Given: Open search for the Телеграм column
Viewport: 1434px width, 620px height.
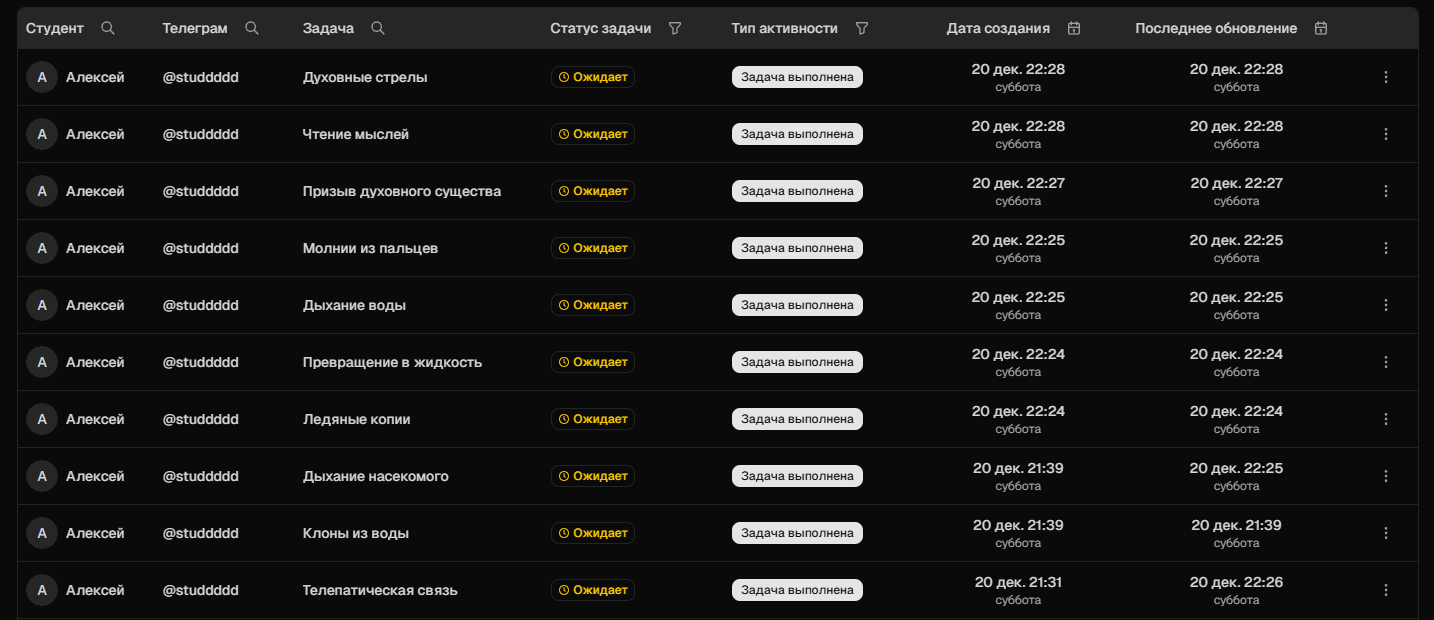Looking at the screenshot, I should tap(252, 29).
